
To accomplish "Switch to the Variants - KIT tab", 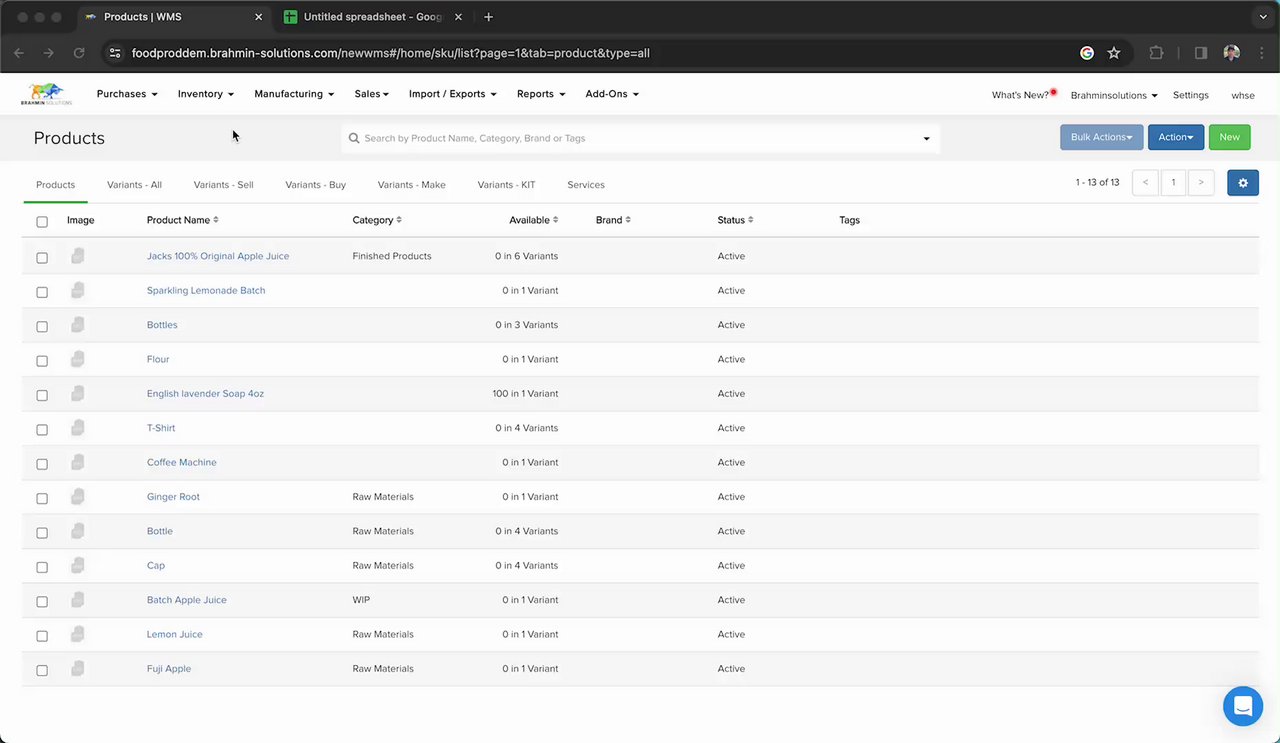I will [x=506, y=185].
